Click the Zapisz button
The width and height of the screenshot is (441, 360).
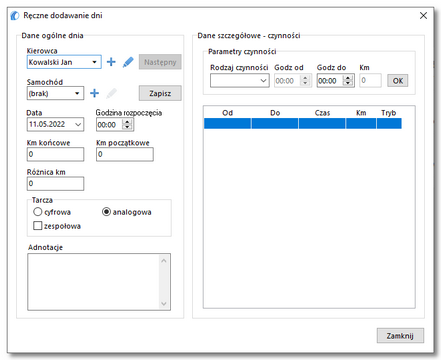[160, 93]
